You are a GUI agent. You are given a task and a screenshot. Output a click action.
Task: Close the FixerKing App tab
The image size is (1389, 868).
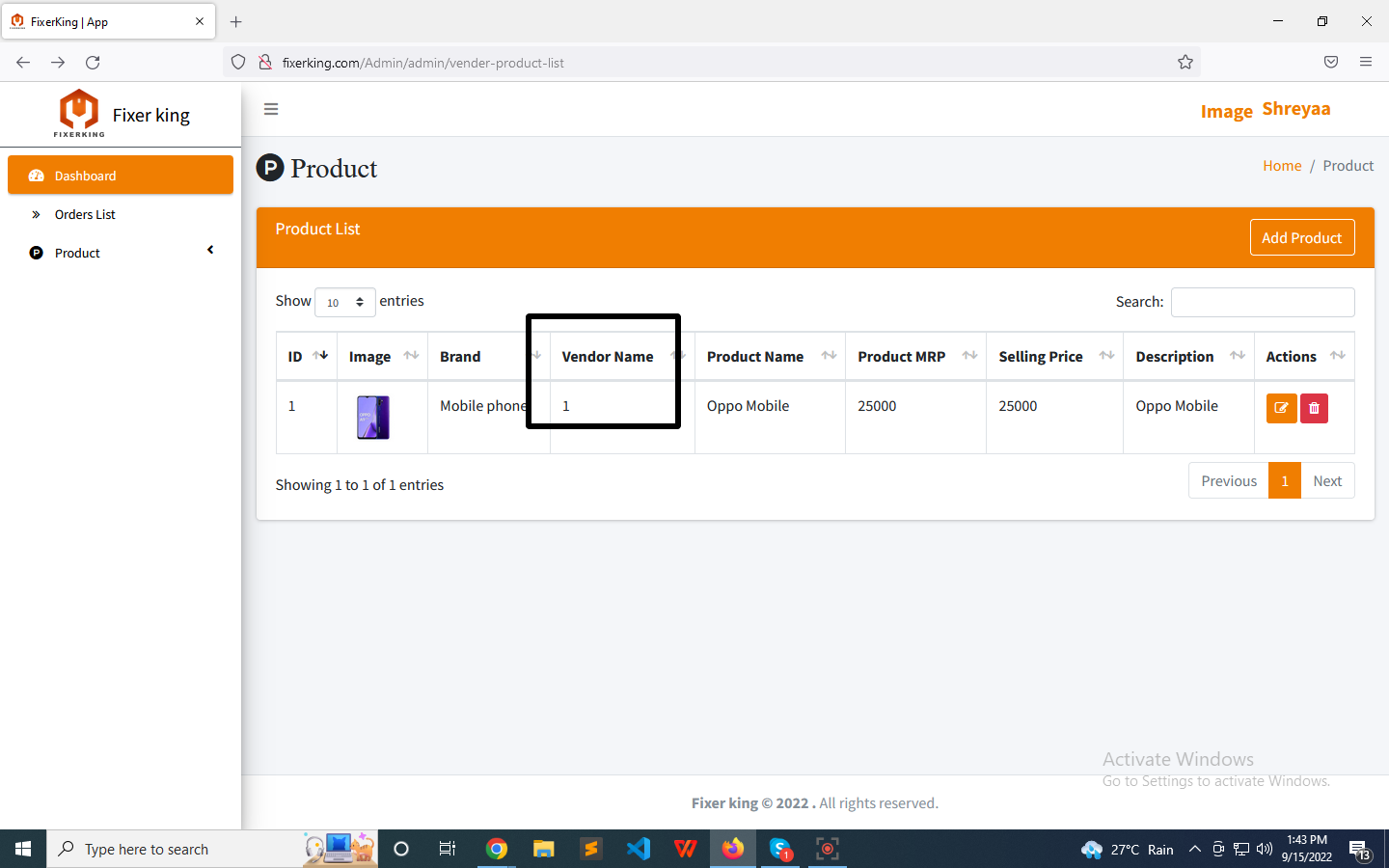(200, 21)
